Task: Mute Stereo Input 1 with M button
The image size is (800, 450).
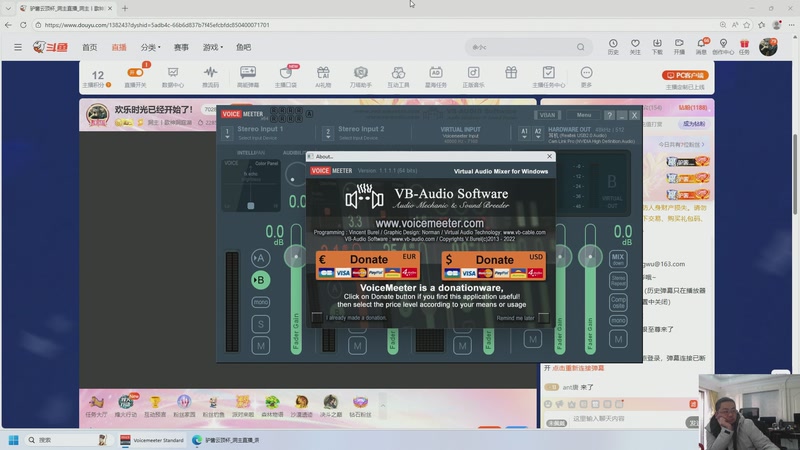Action: pyautogui.click(x=261, y=345)
